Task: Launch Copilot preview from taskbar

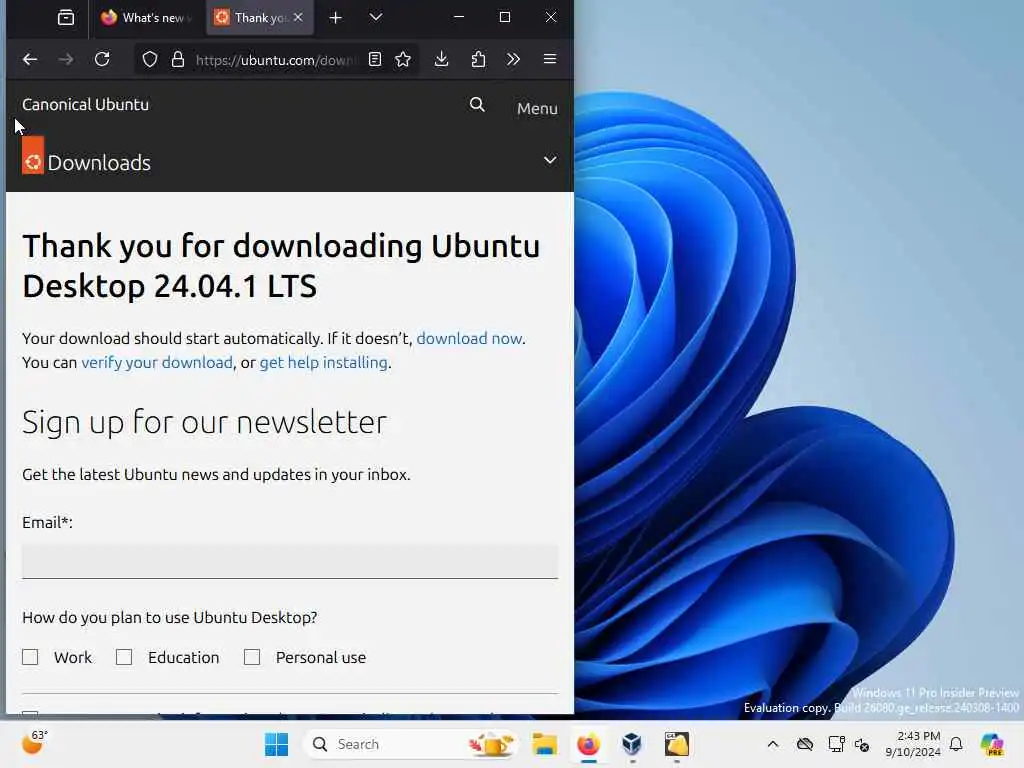Action: [992, 744]
